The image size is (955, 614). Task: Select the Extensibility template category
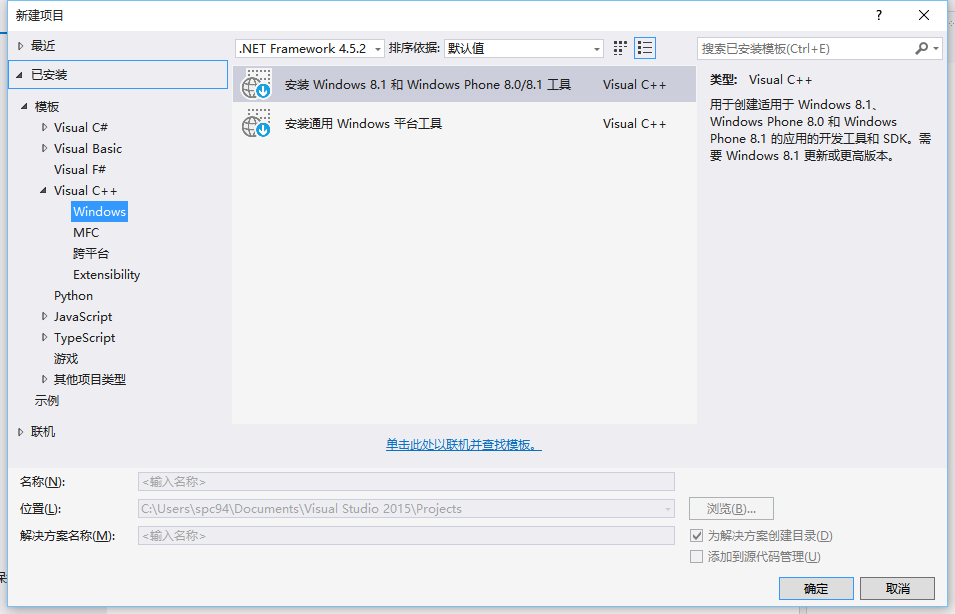[107, 275]
